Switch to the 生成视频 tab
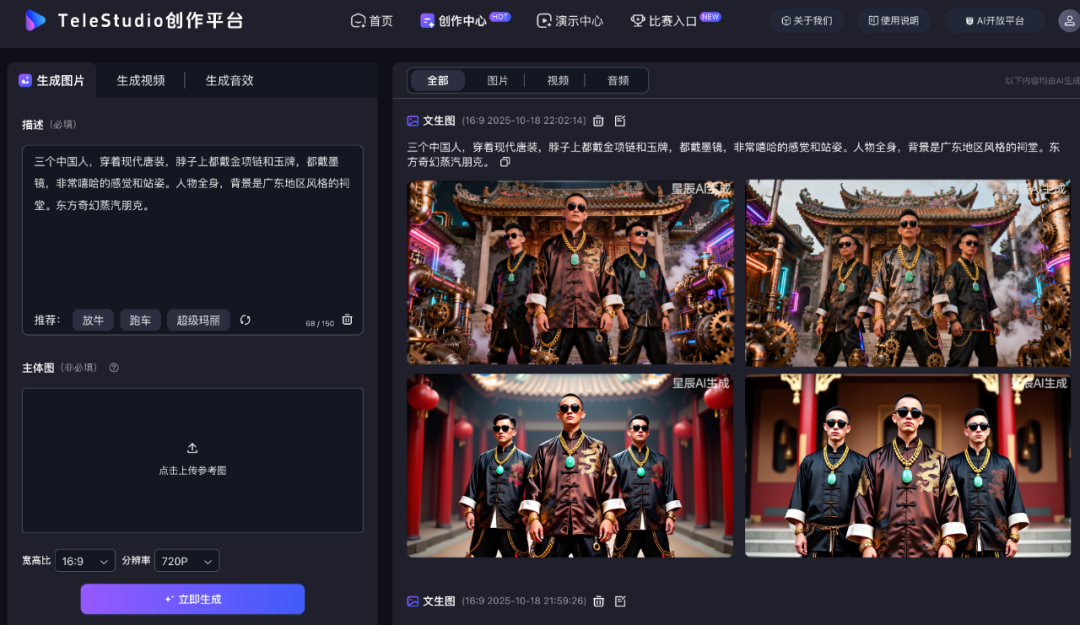This screenshot has height=625, width=1080. [x=140, y=80]
